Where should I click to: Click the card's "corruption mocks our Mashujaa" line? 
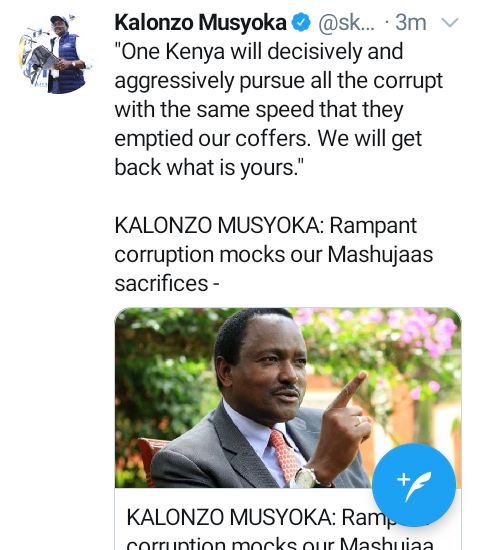coord(280,543)
